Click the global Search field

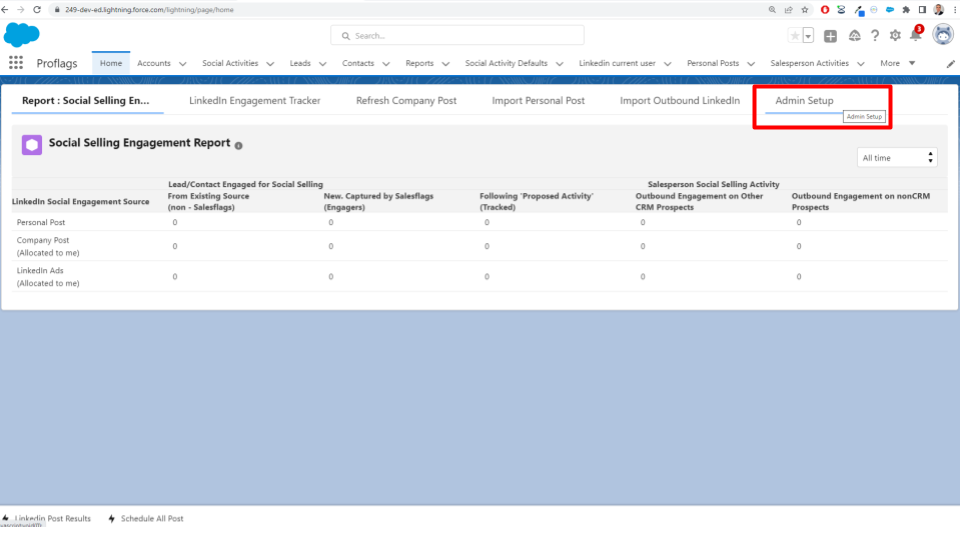(457, 36)
